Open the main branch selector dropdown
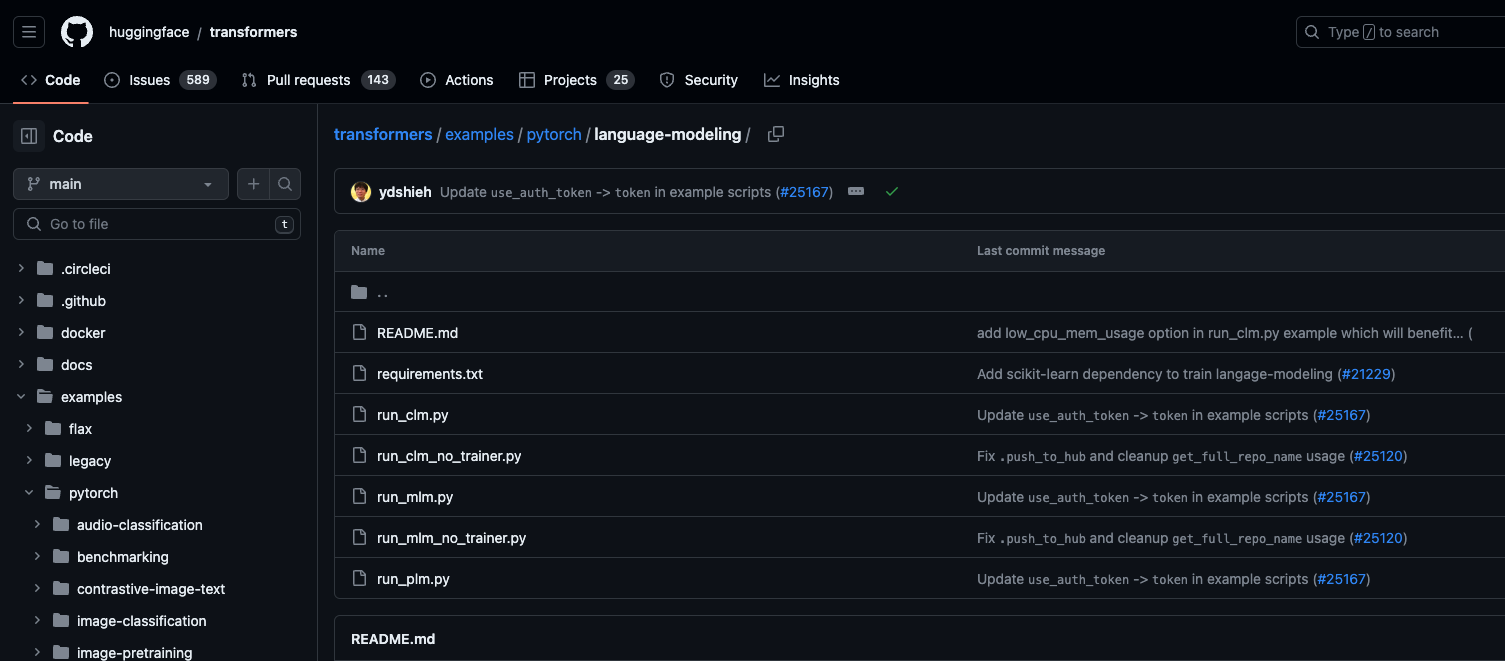 121,184
